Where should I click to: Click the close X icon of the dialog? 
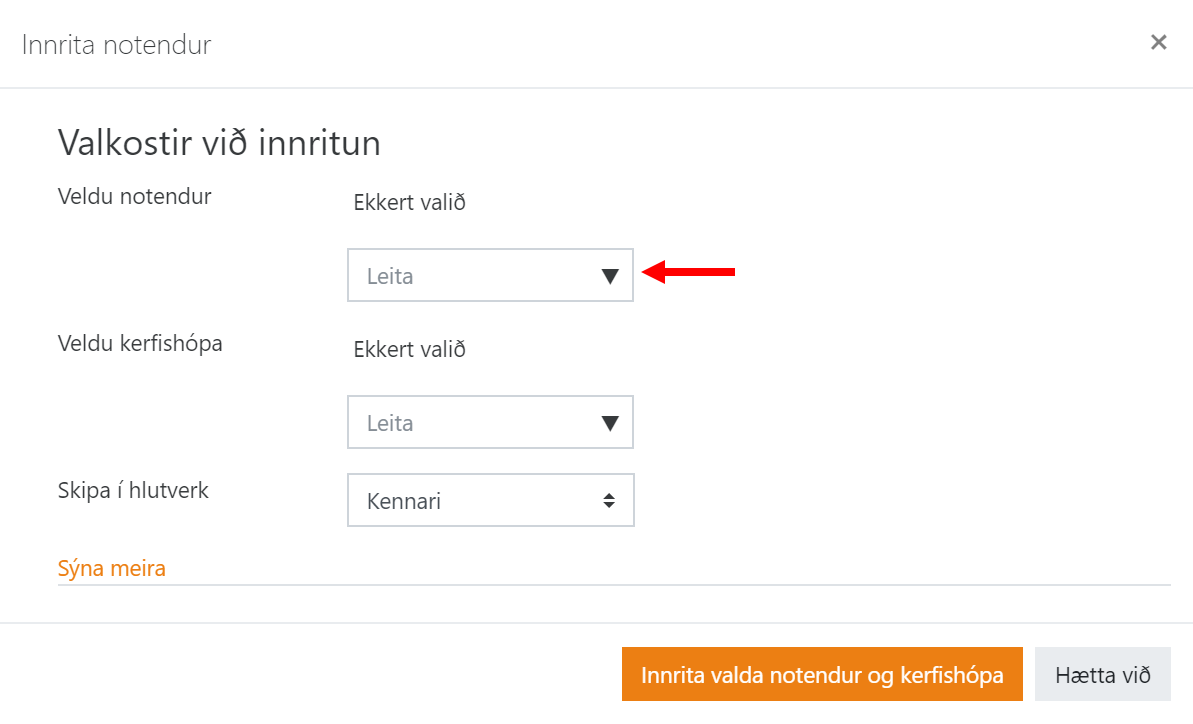click(1158, 42)
